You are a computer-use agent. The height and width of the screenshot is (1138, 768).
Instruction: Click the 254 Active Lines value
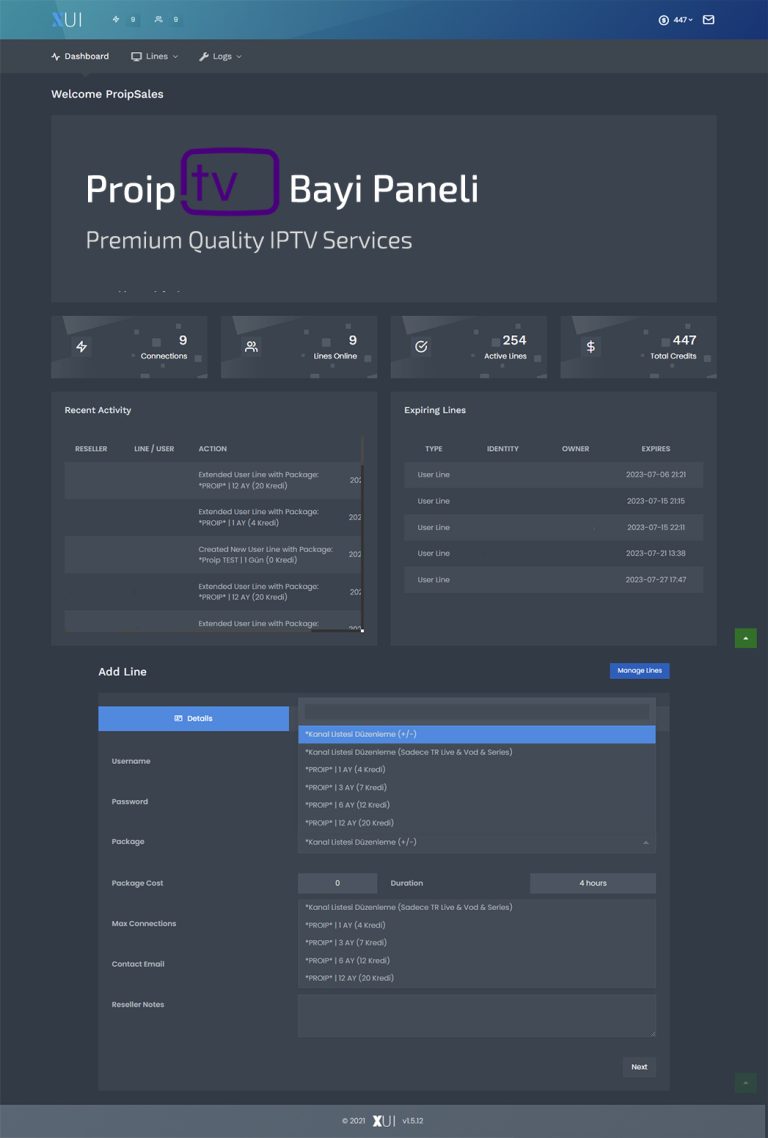click(x=514, y=340)
